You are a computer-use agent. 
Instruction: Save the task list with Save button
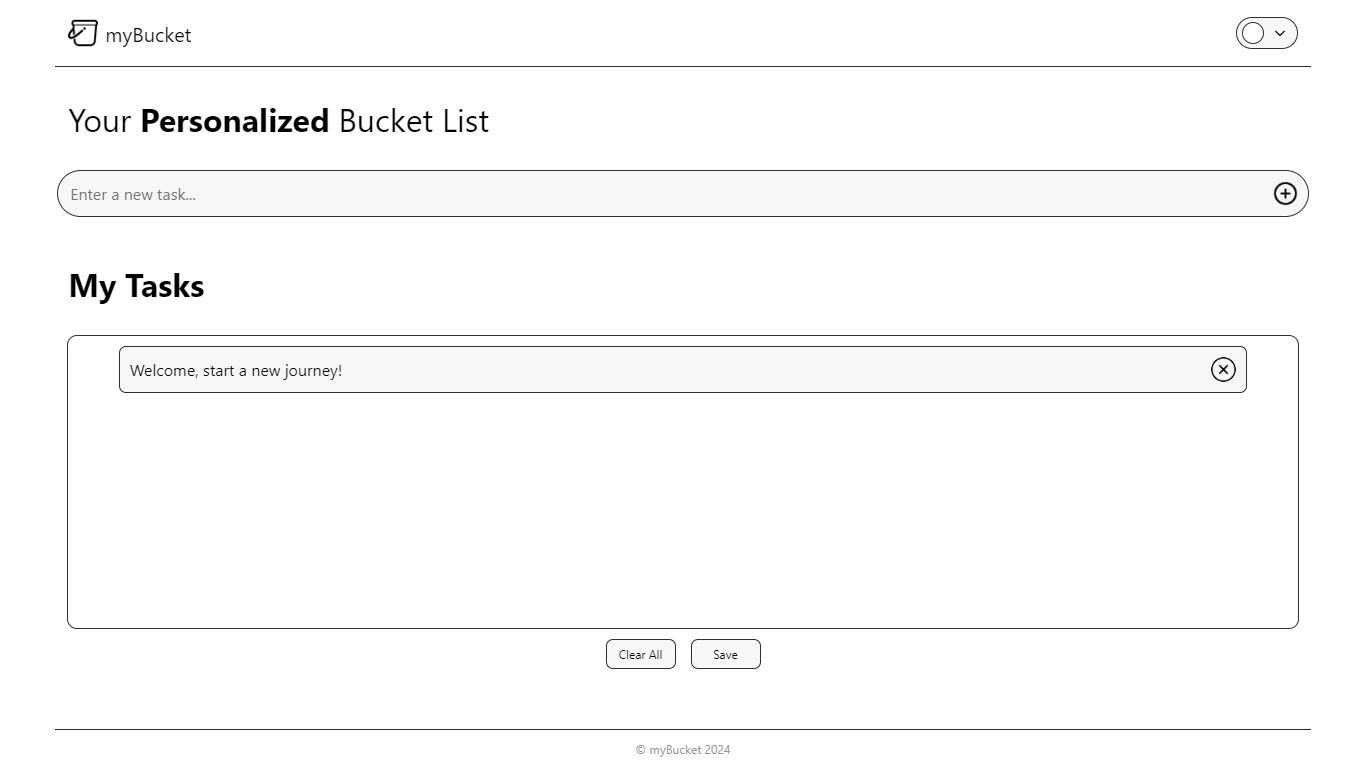726,655
